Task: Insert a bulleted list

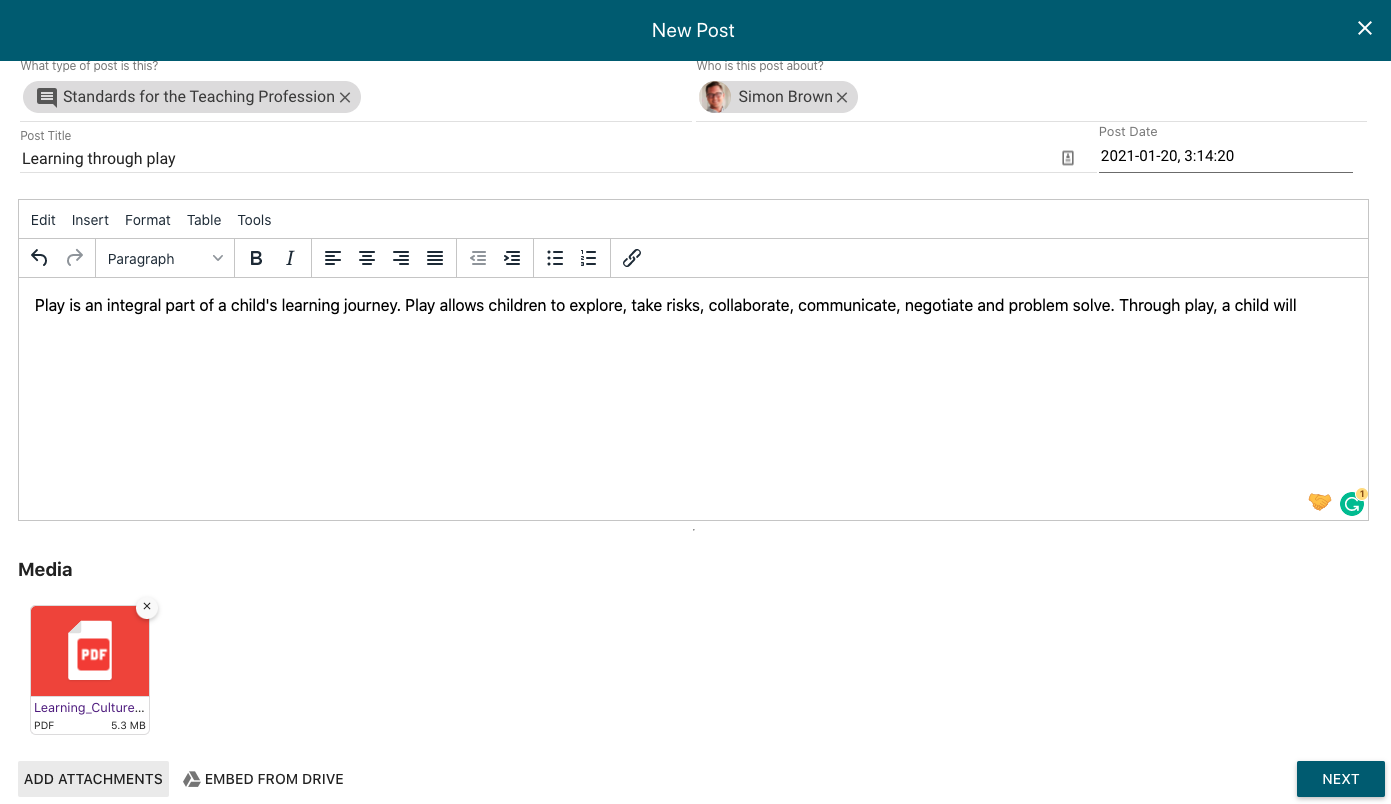Action: click(555, 258)
